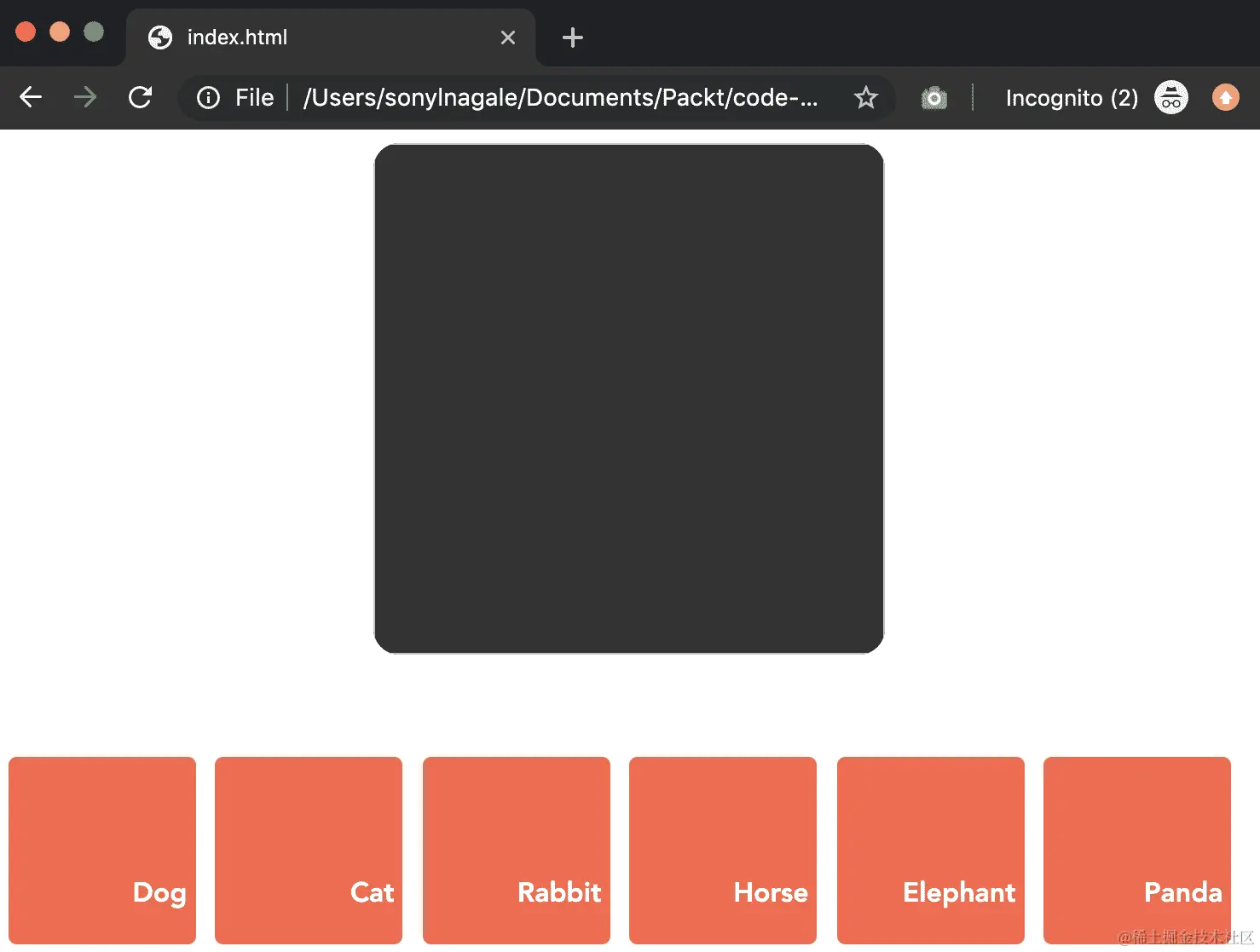Select the Panda card
1260x952 pixels.
point(1137,851)
